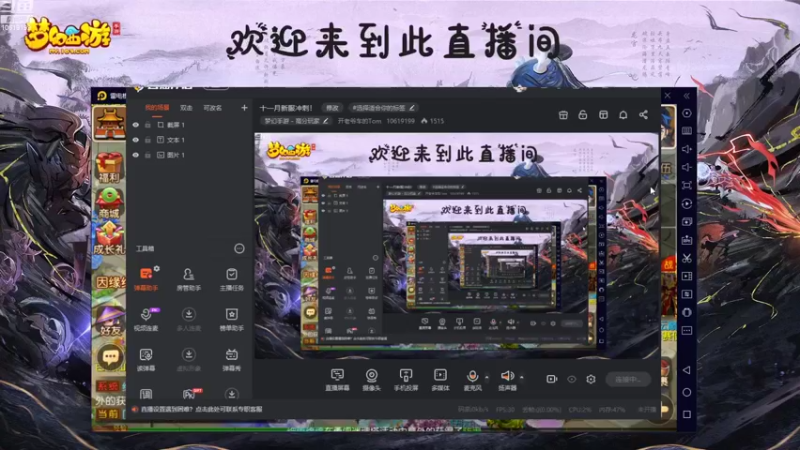Click the padlock icon in top bar

tap(583, 115)
